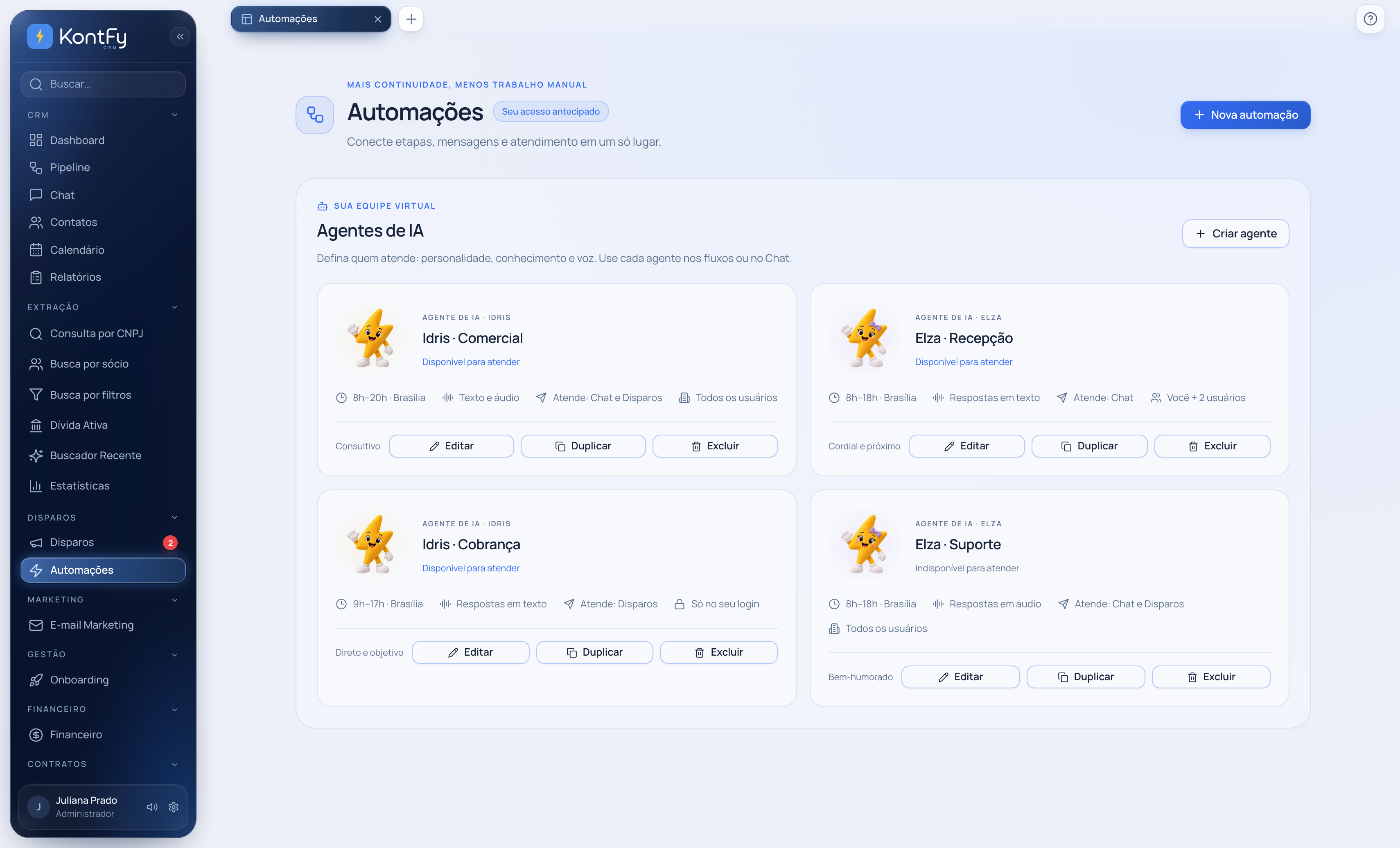Collapse the GESTÃO section chevron
This screenshot has width=1400, height=848.
pos(174,654)
